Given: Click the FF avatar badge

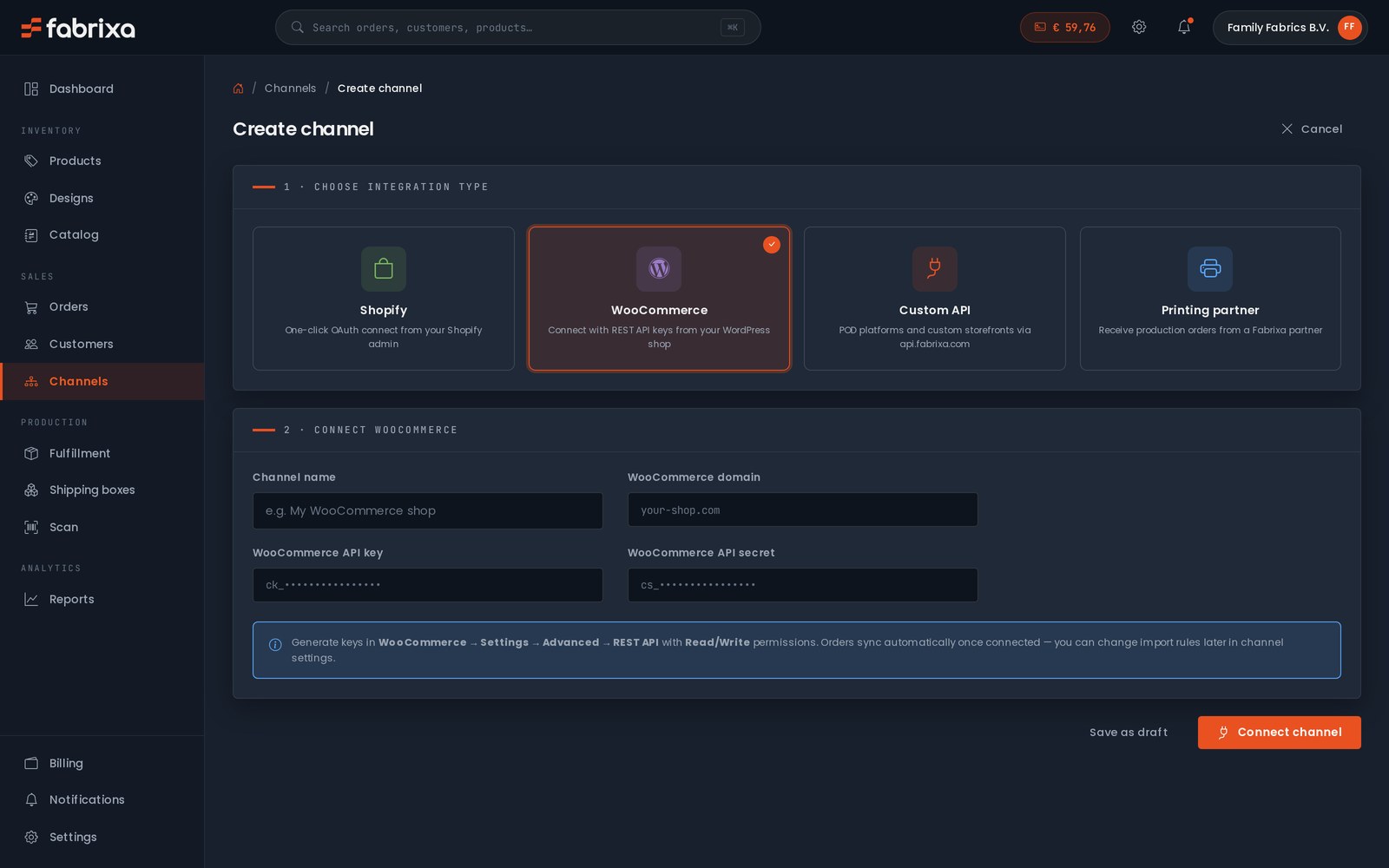Looking at the screenshot, I should click(1349, 27).
